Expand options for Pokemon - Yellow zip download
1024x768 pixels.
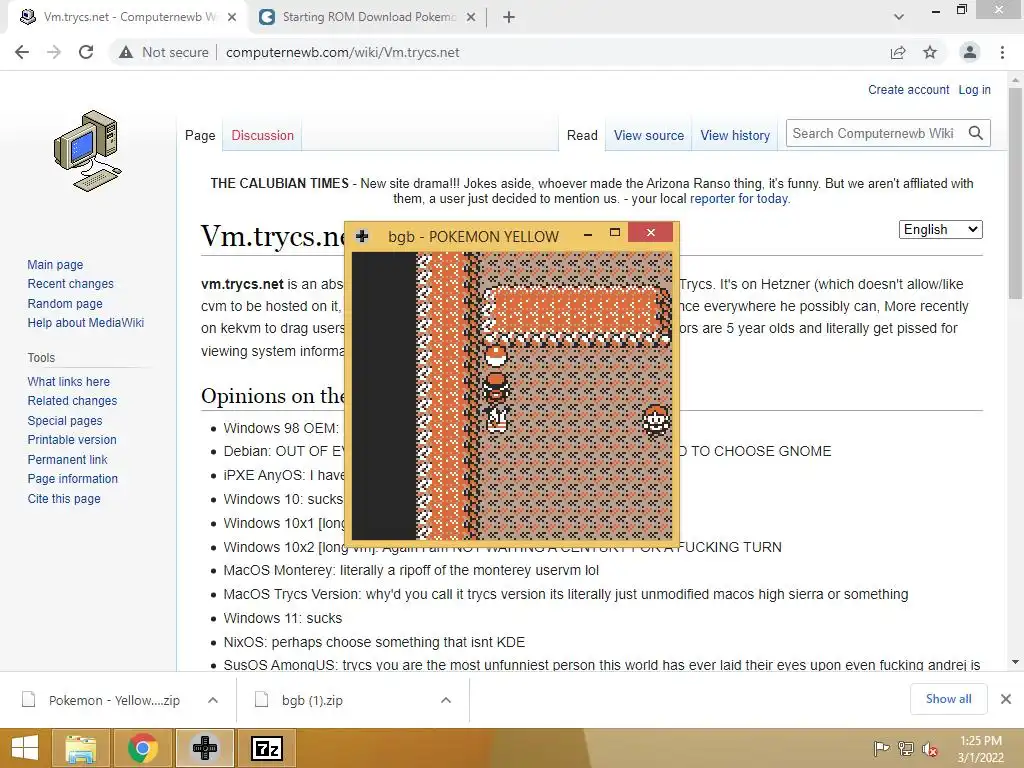[213, 700]
